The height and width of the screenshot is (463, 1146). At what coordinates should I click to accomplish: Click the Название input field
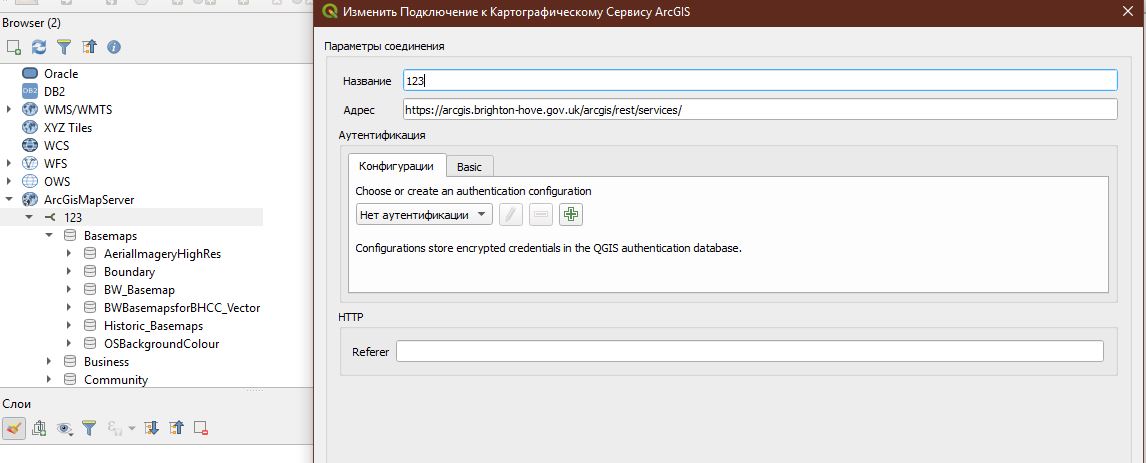pyautogui.click(x=760, y=80)
